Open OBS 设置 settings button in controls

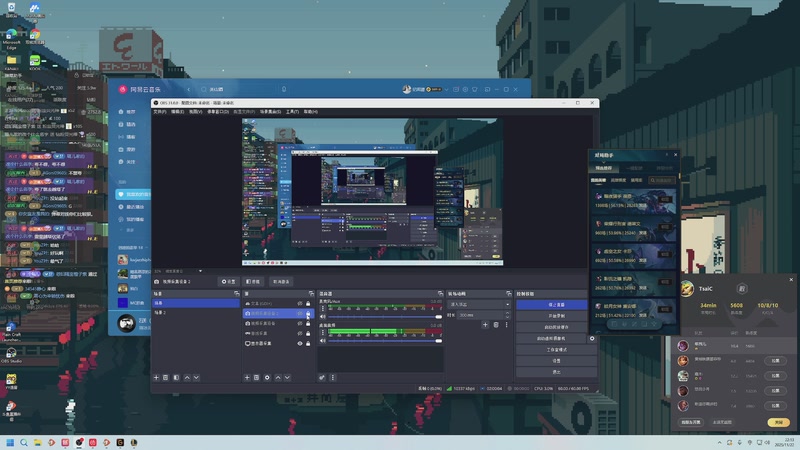556,361
